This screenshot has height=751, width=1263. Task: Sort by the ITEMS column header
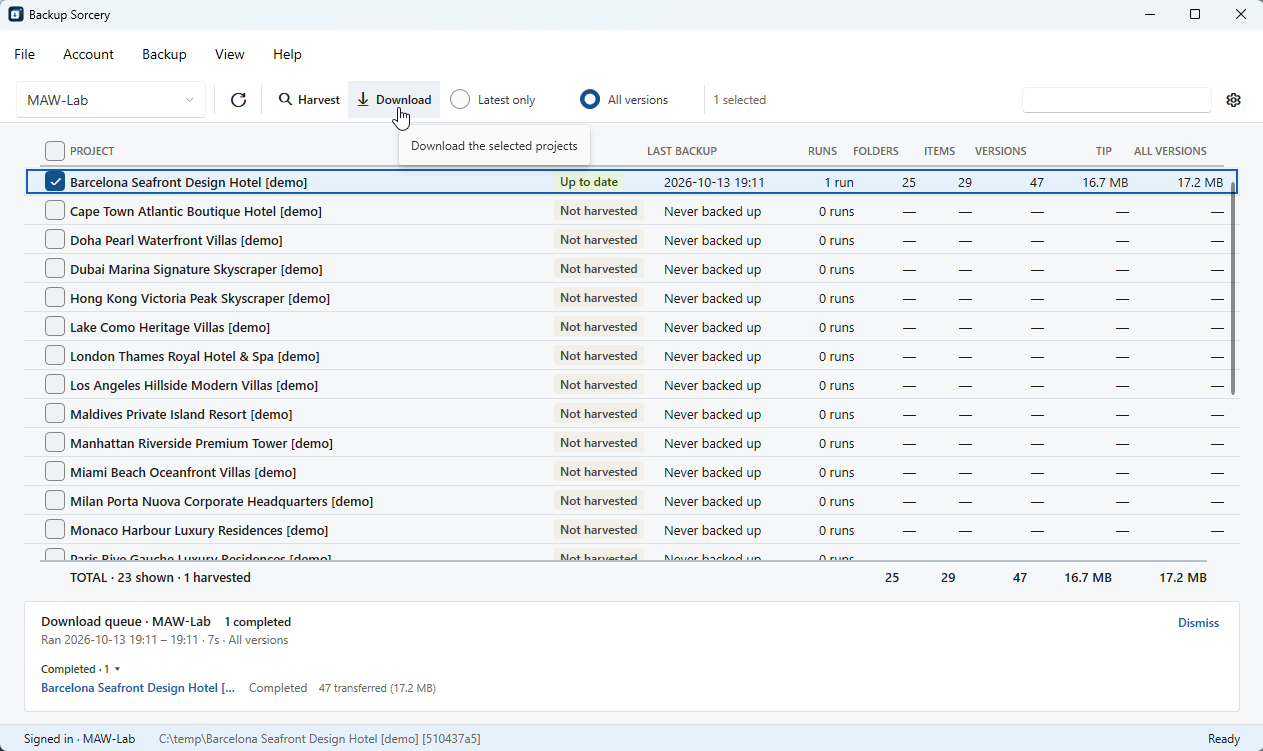pos(939,151)
